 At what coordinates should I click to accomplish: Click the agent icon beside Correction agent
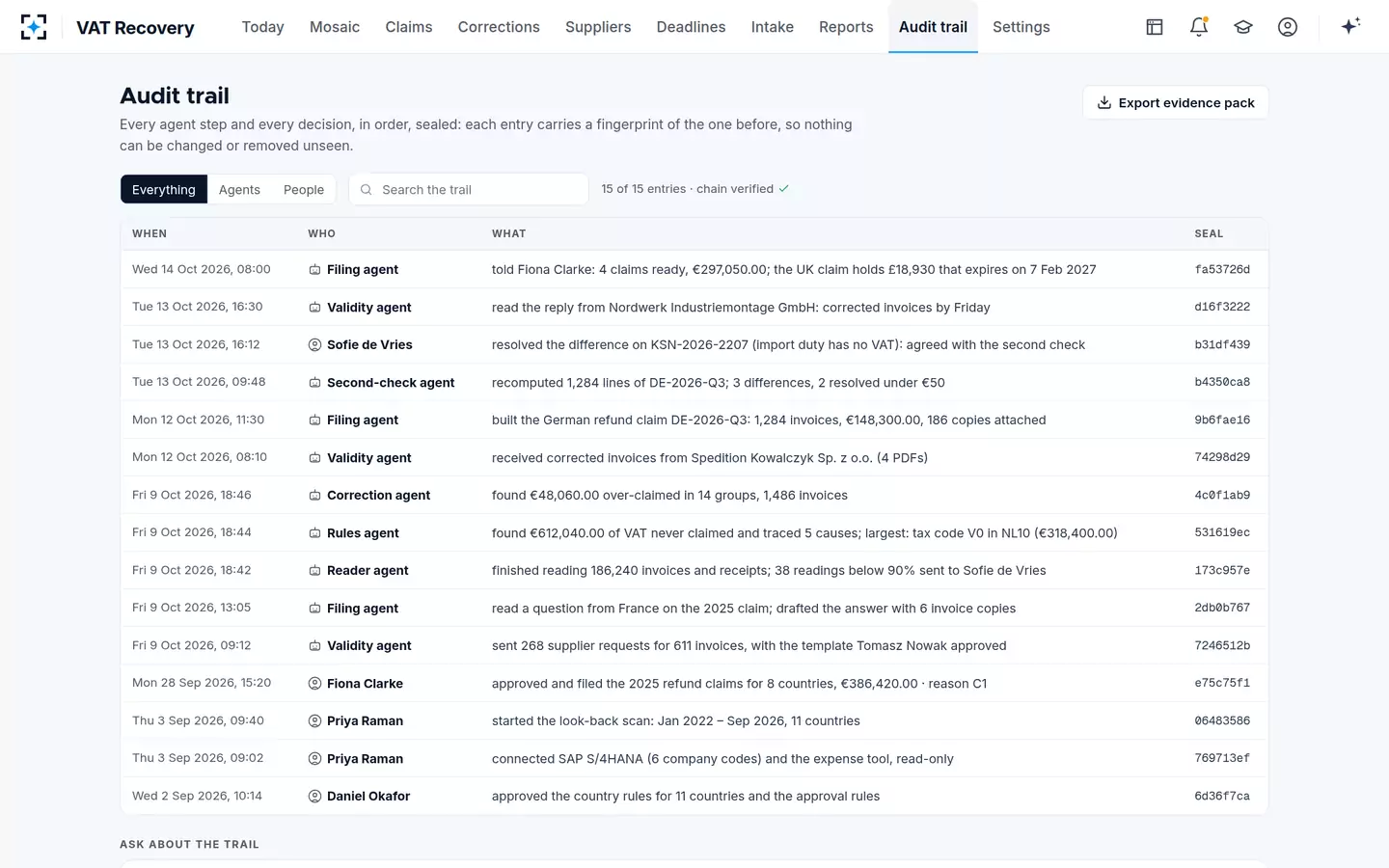314,496
